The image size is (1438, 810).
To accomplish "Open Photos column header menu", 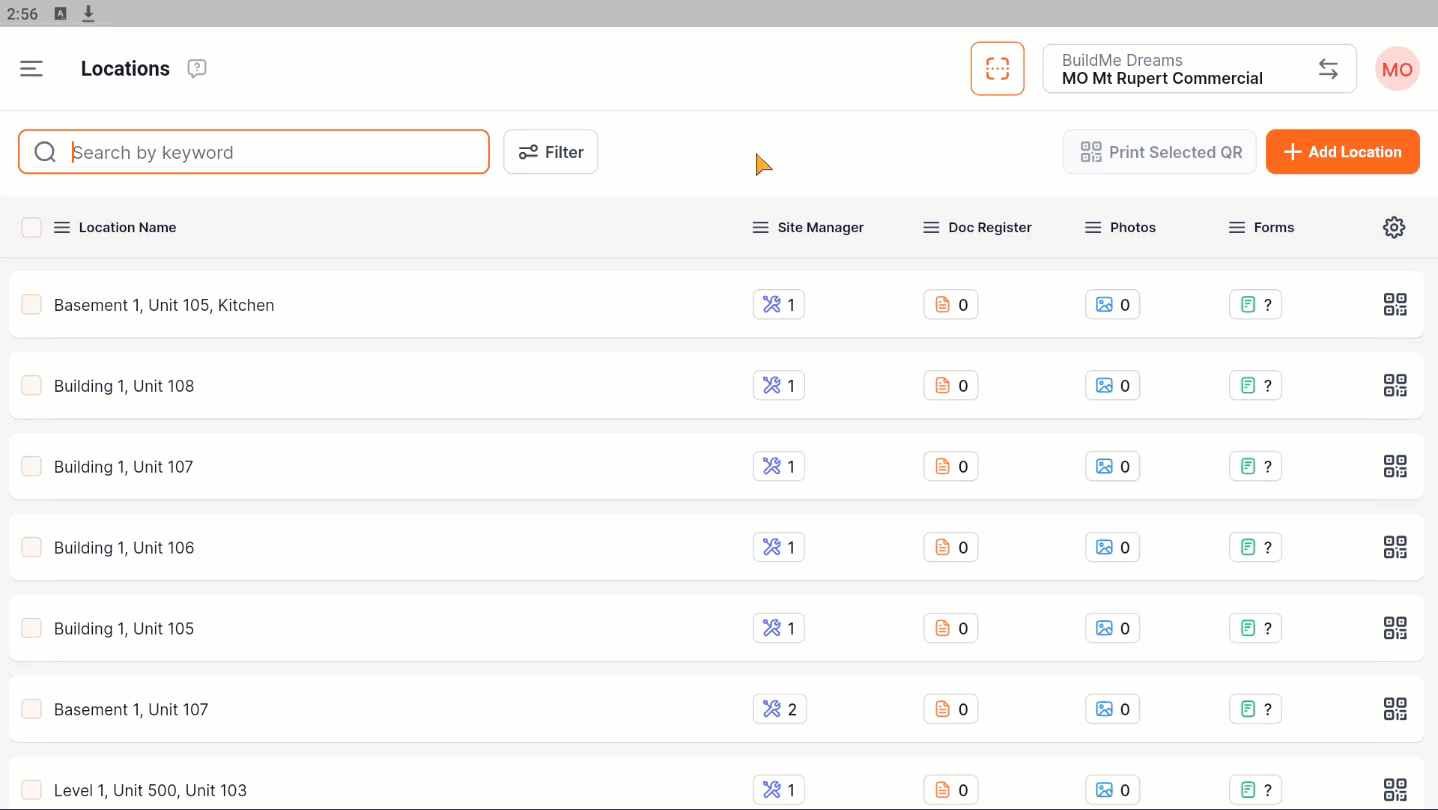I will click(x=1093, y=228).
